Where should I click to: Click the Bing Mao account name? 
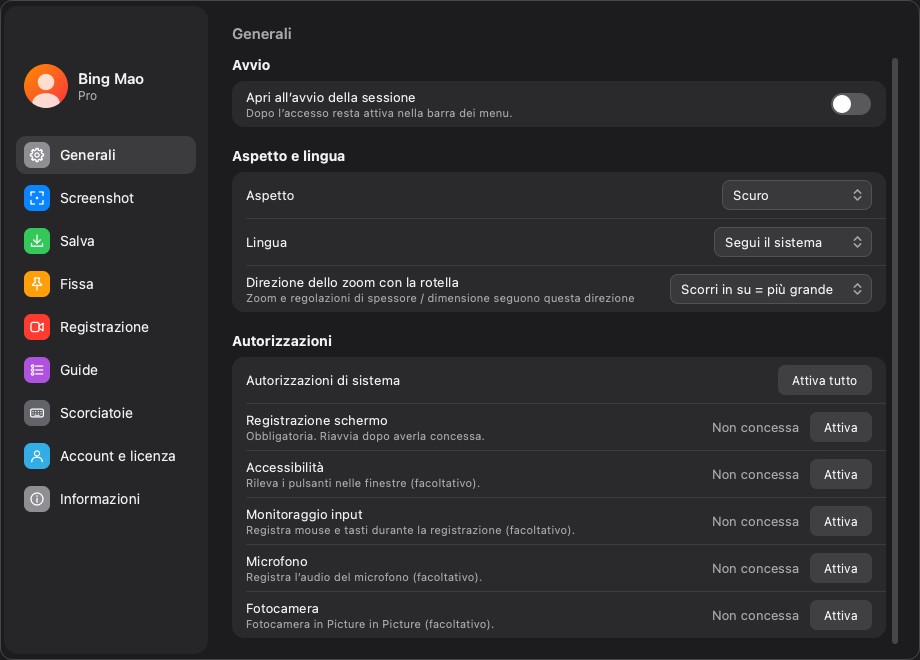point(111,79)
